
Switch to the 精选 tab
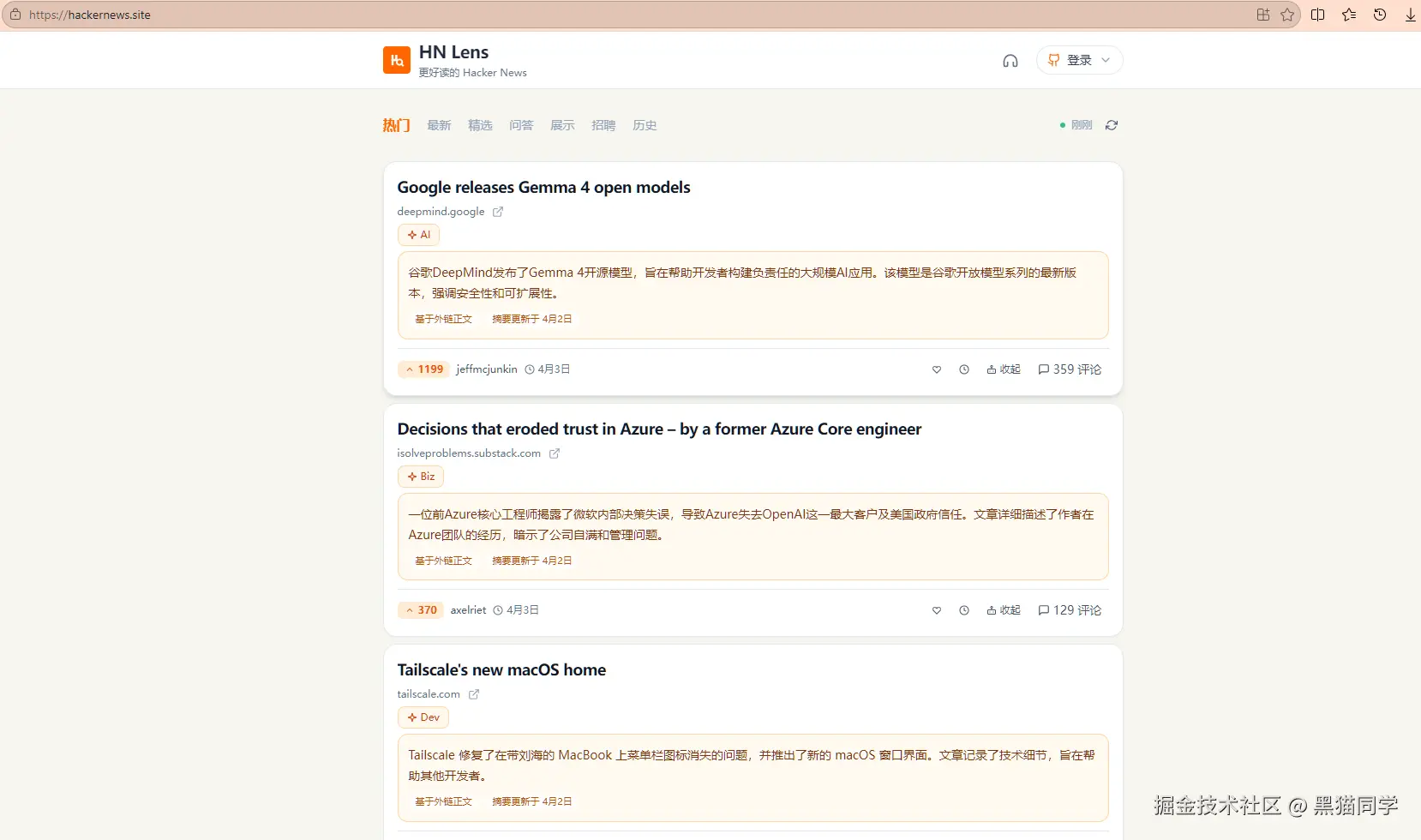point(480,125)
